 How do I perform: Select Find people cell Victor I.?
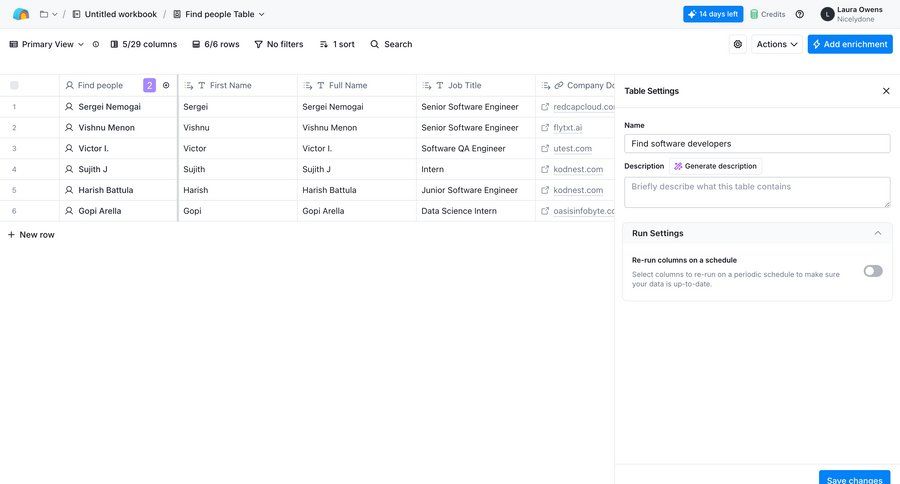click(x=118, y=149)
